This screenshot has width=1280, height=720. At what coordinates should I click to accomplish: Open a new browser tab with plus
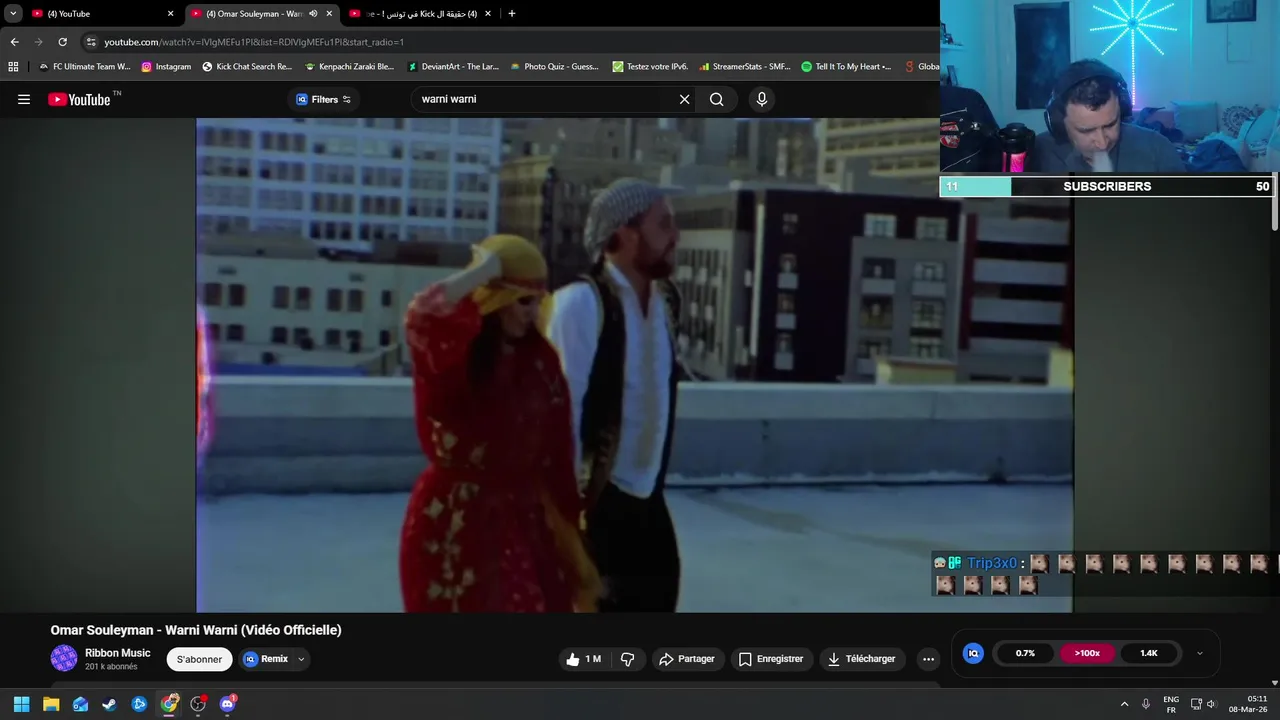coord(512,14)
